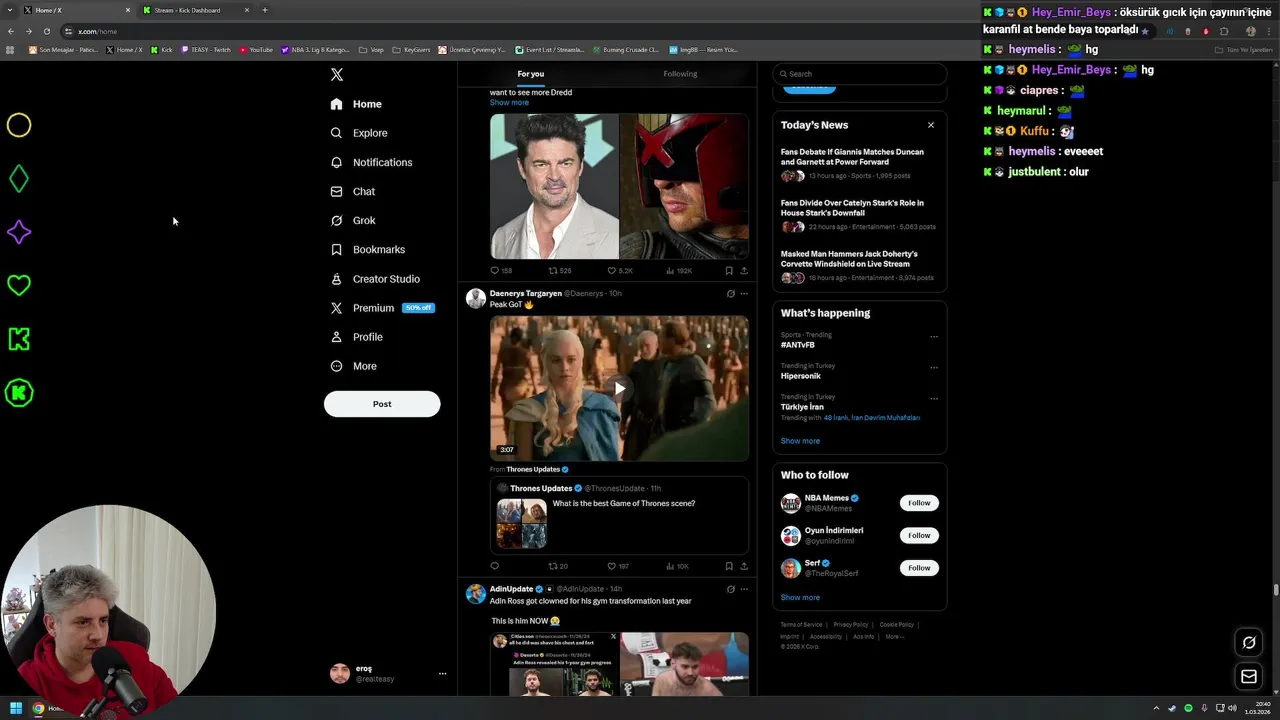Open Chat in the left sidebar
This screenshot has width=1280, height=720.
pyautogui.click(x=353, y=191)
